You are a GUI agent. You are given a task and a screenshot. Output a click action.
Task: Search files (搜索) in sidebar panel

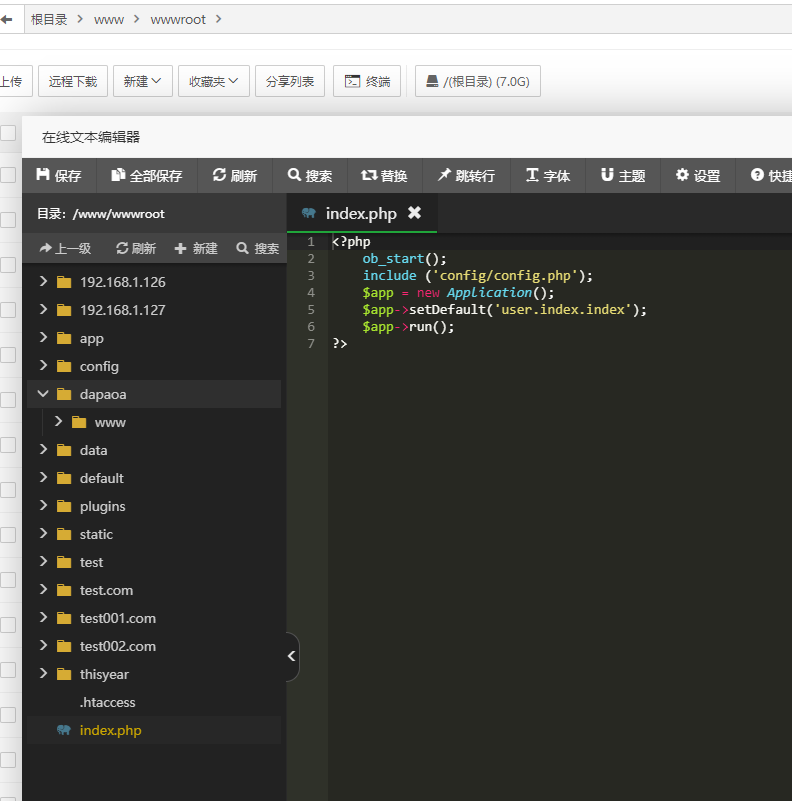coord(258,248)
